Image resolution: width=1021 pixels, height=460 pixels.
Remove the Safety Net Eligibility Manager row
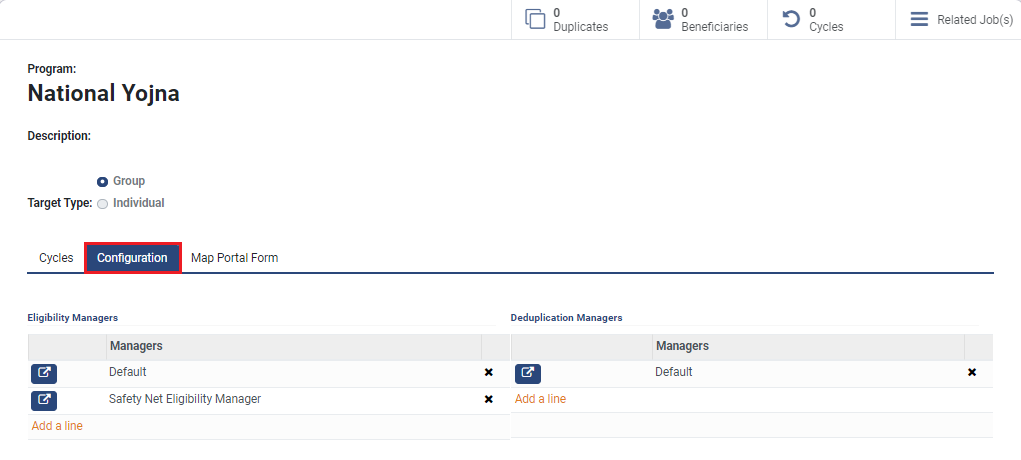pos(489,400)
